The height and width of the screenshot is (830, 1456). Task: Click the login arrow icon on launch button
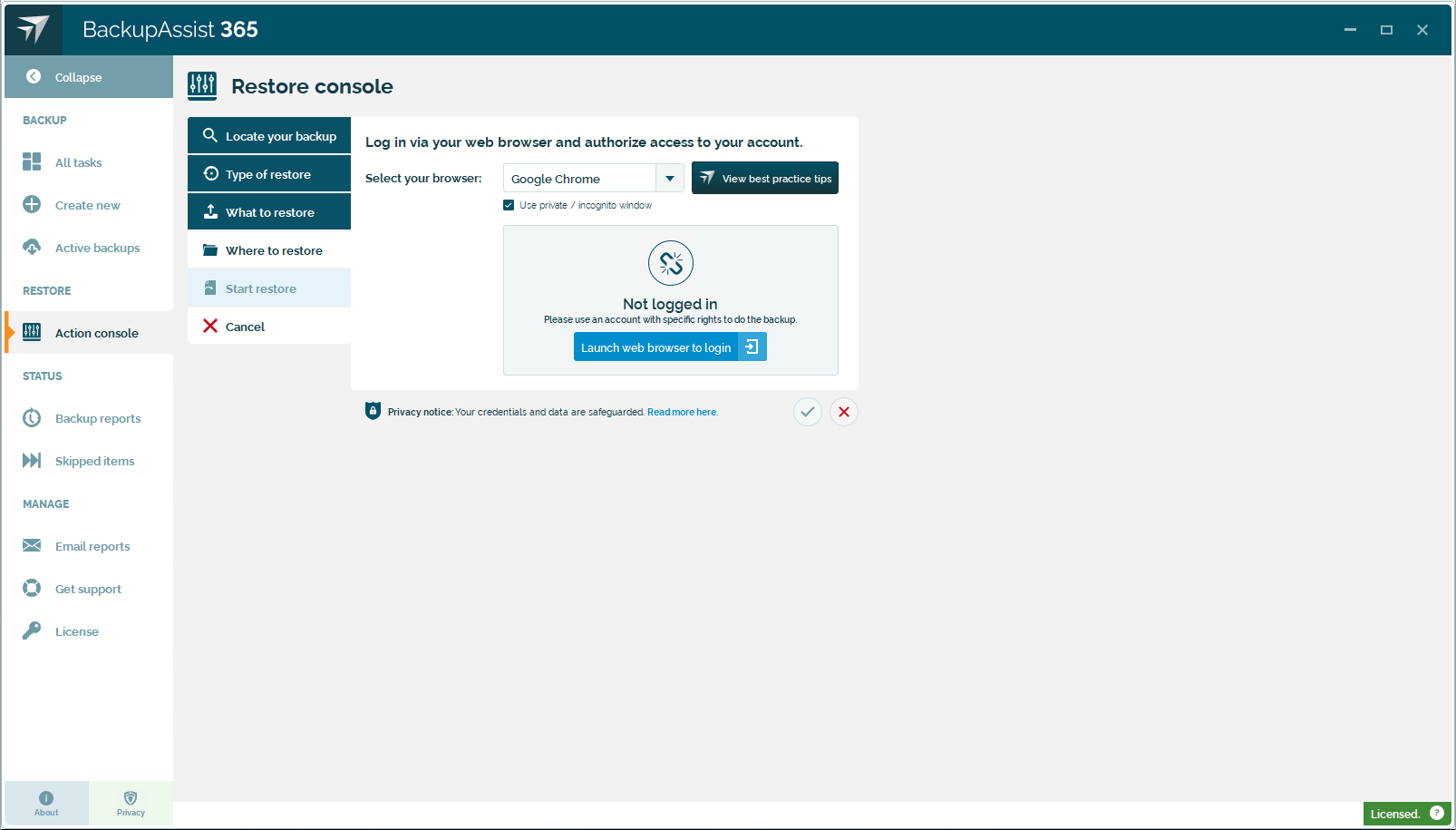[752, 347]
